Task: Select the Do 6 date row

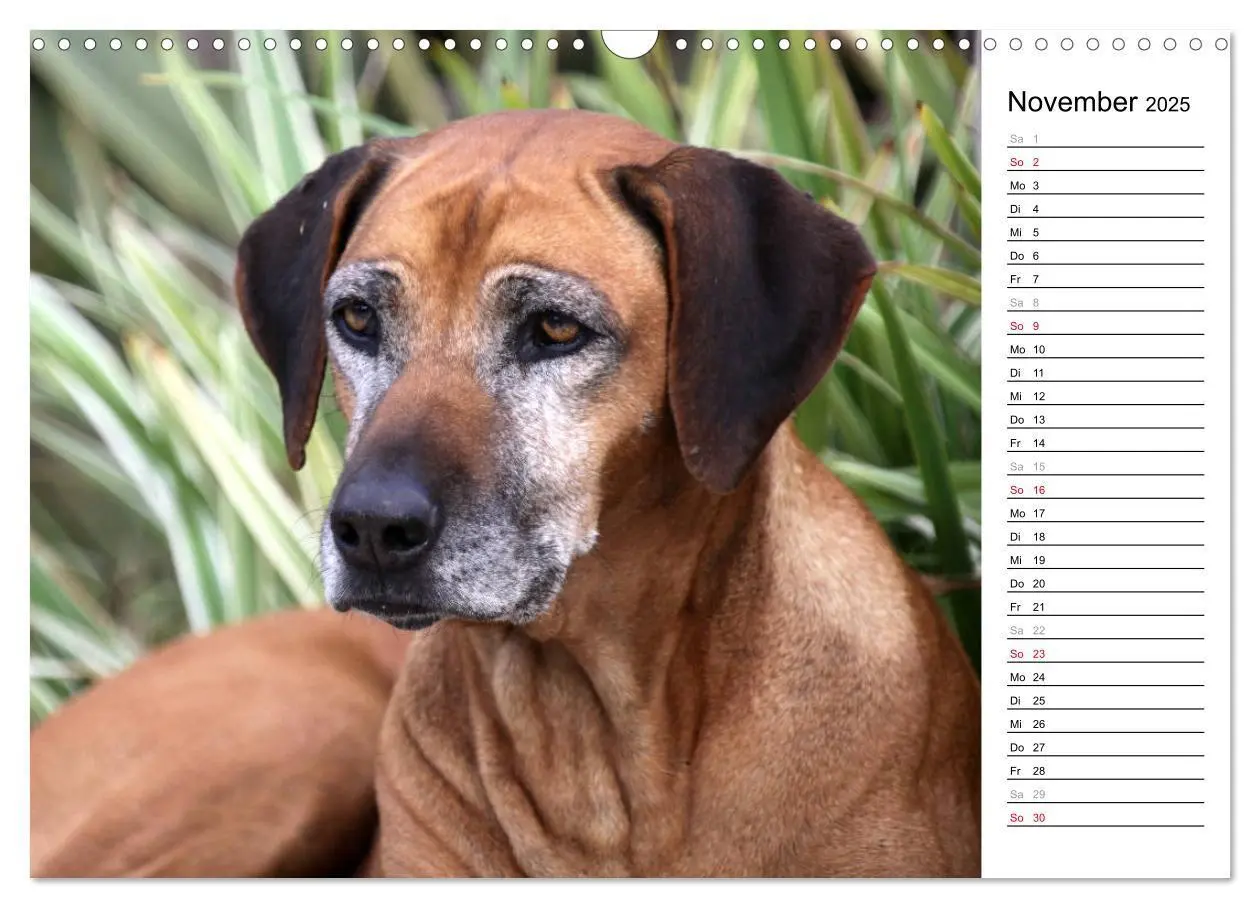Action: (x=1105, y=255)
